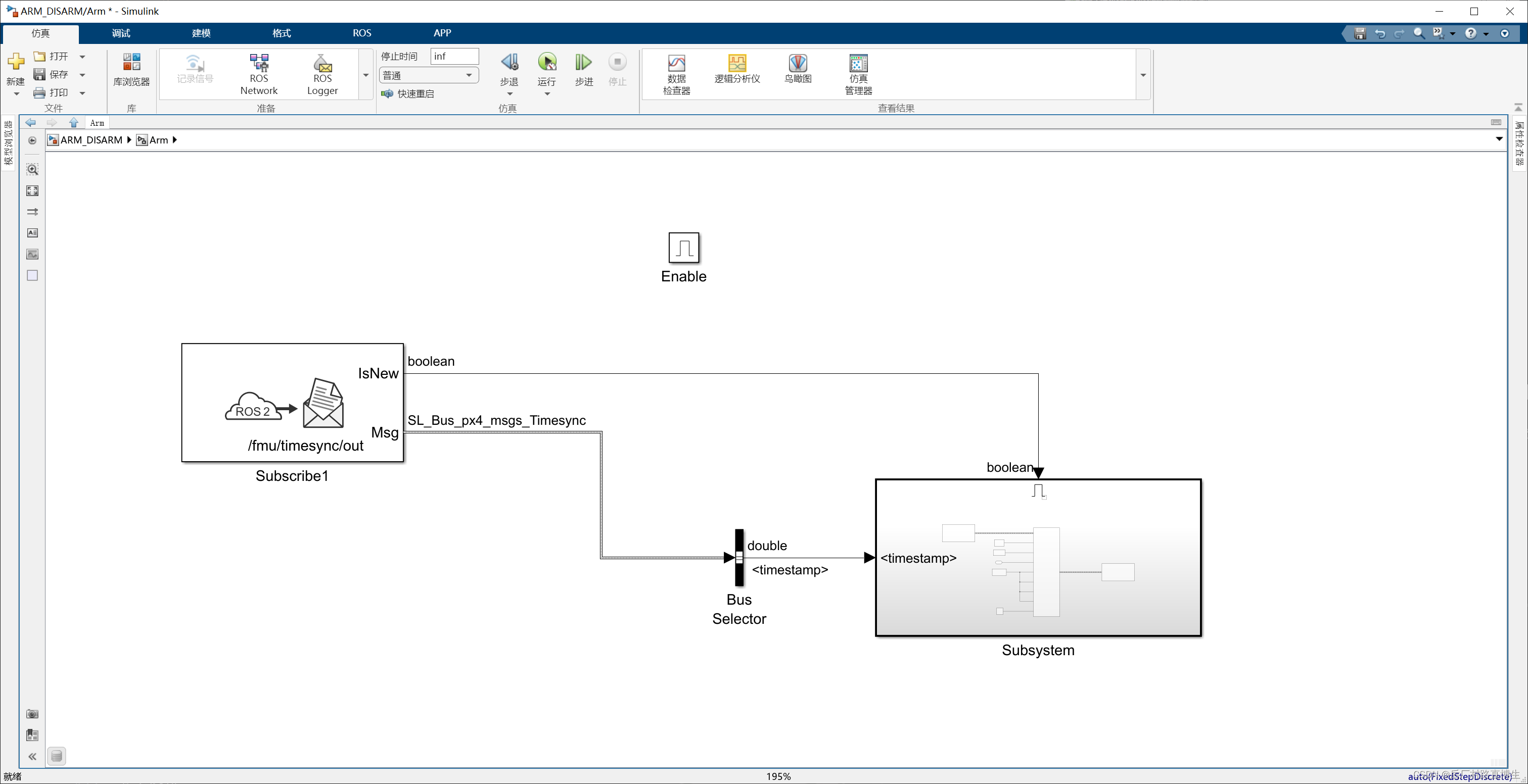The image size is (1528, 784).
Task: Select the Arm model tab
Action: pyautogui.click(x=97, y=123)
